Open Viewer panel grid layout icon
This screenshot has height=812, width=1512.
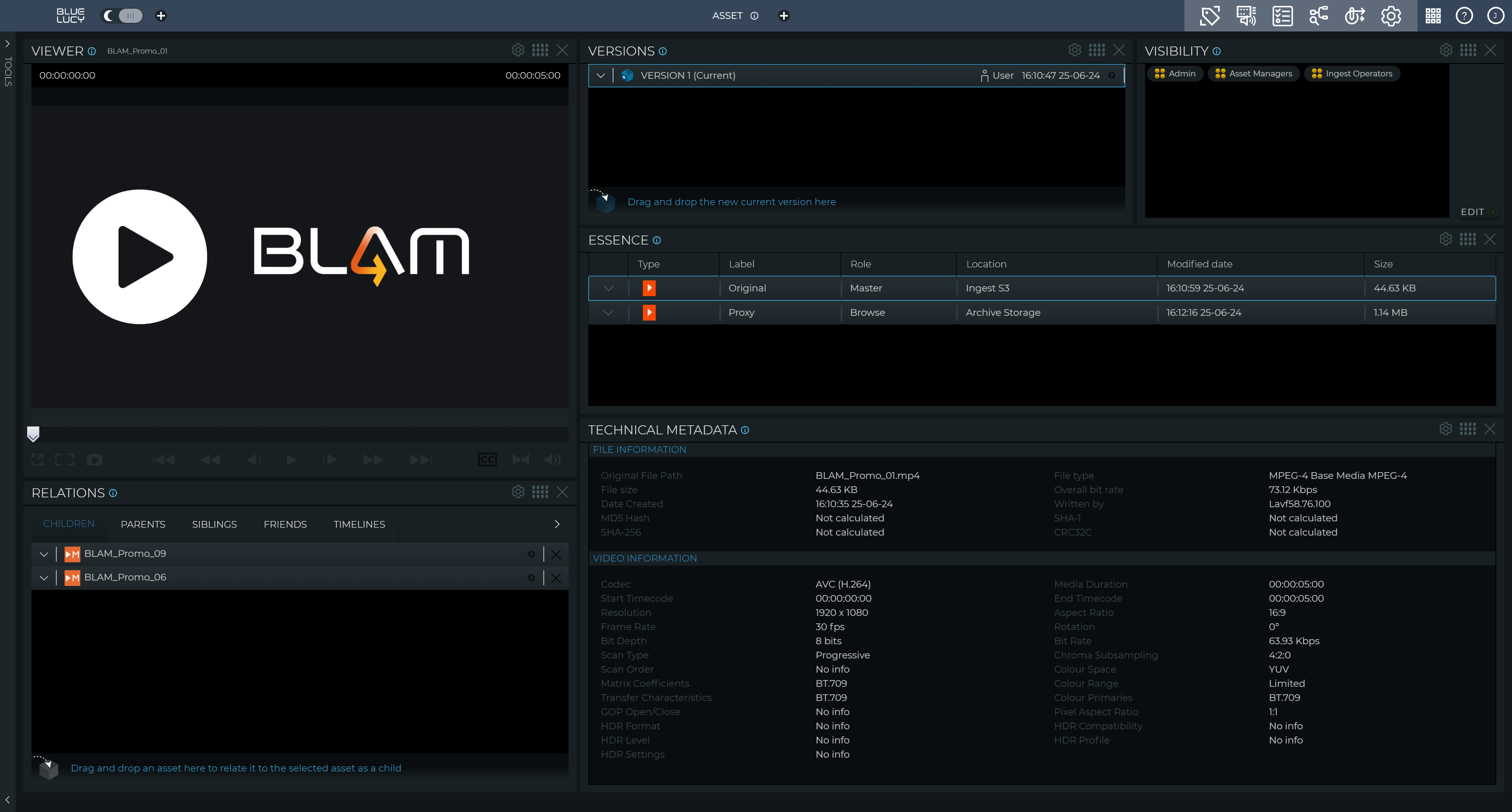point(540,50)
